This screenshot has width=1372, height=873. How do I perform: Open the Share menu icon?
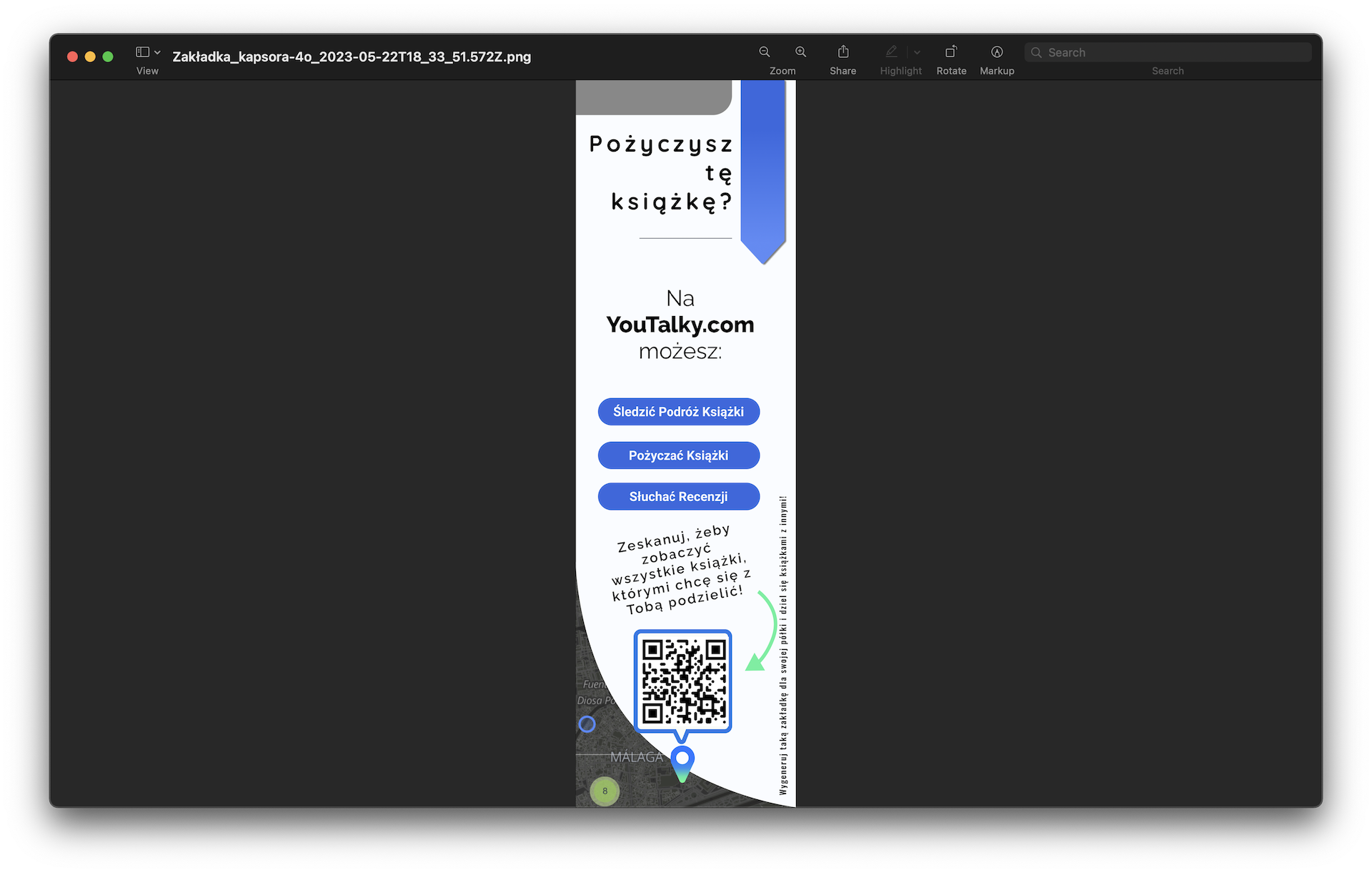tap(843, 52)
